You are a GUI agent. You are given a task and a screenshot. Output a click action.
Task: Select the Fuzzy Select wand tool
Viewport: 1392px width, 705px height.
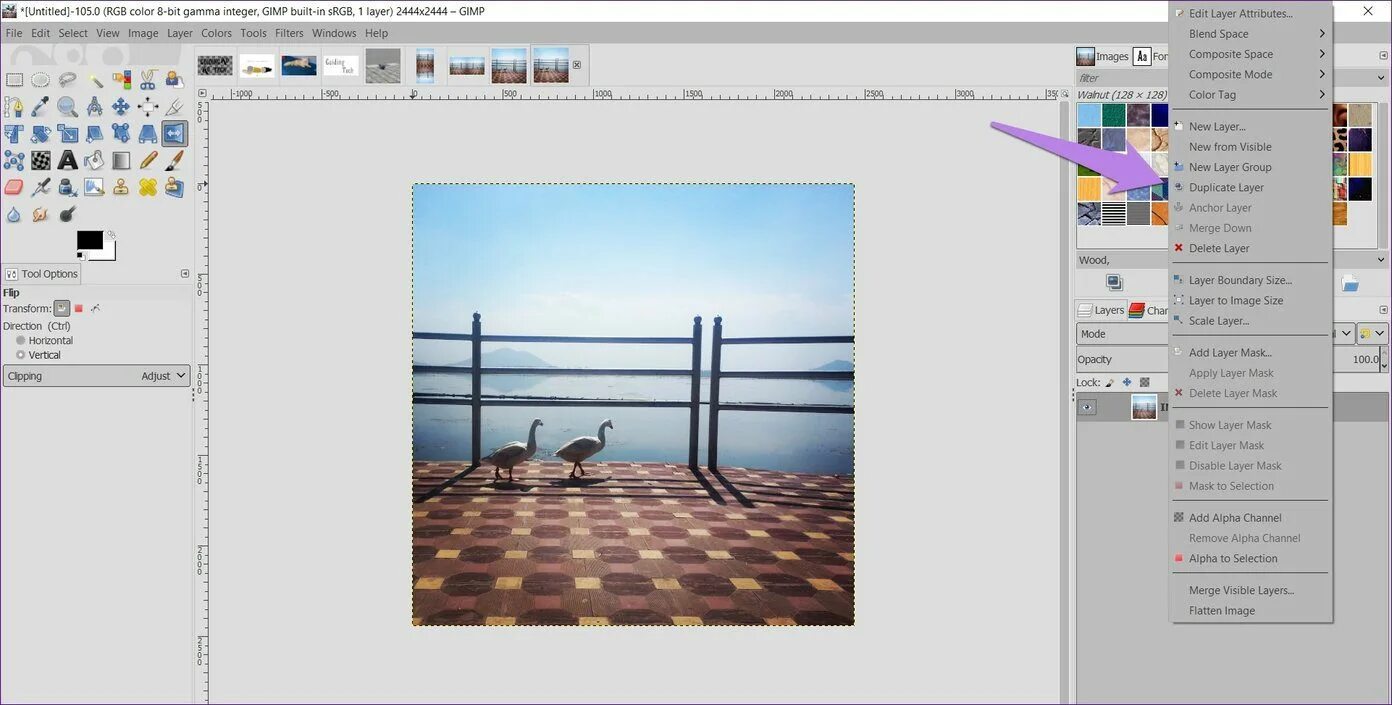coord(94,80)
